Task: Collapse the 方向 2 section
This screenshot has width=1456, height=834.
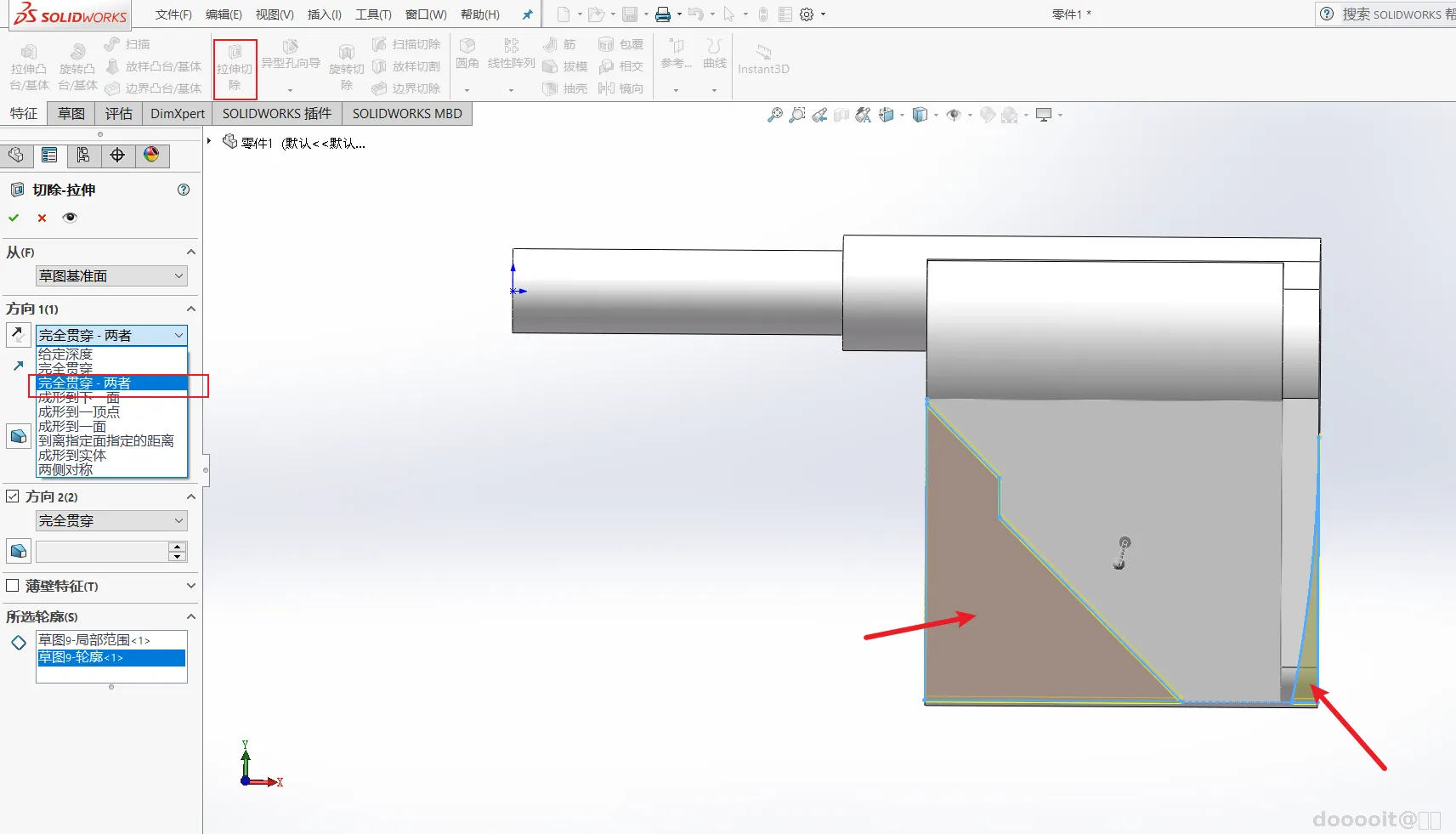Action: [191, 496]
